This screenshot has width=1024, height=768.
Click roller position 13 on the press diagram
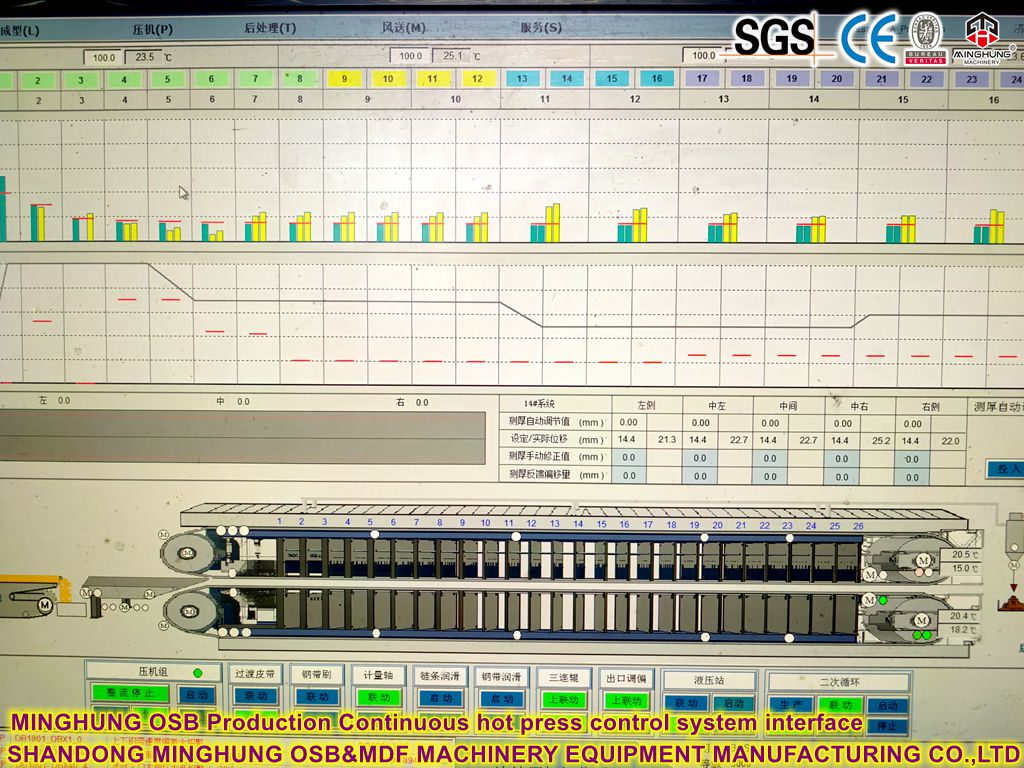tap(553, 522)
